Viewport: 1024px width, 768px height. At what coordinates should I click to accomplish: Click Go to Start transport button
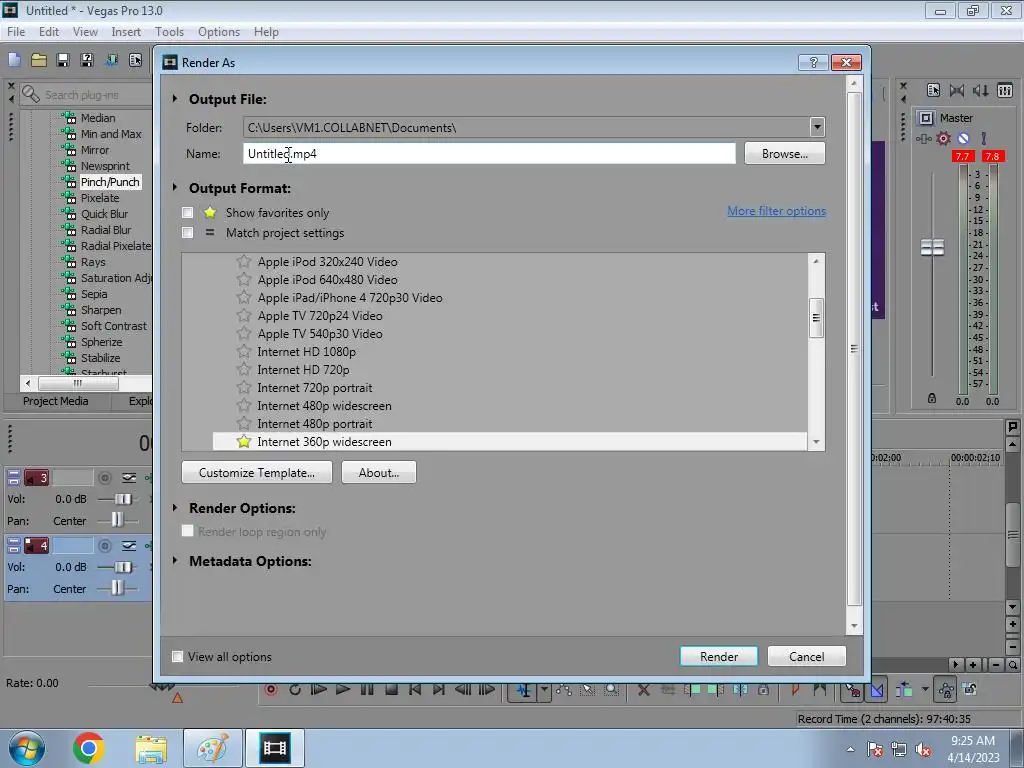tap(415, 690)
